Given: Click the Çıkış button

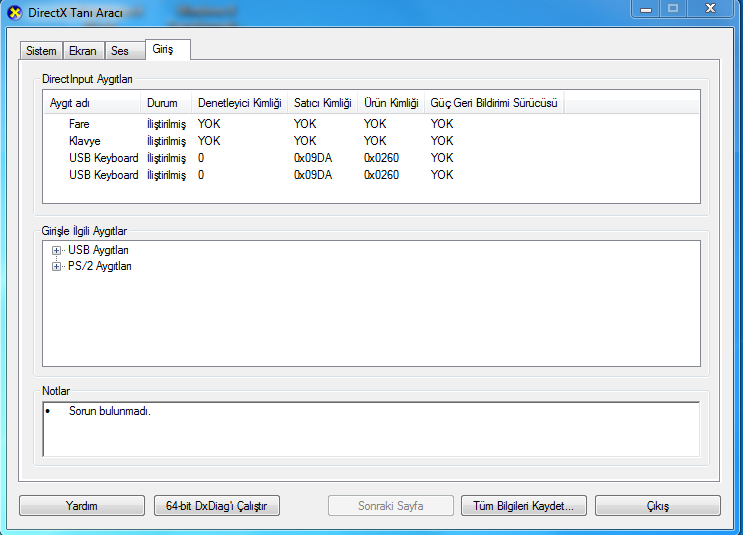Looking at the screenshot, I should click(x=658, y=506).
